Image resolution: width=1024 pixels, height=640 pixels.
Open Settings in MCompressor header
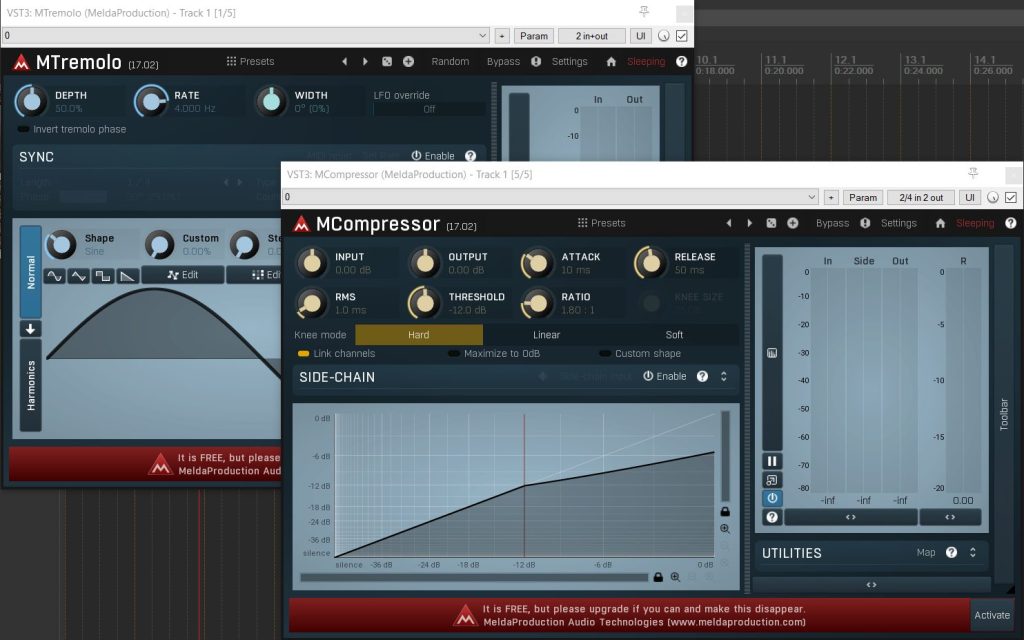click(x=899, y=223)
